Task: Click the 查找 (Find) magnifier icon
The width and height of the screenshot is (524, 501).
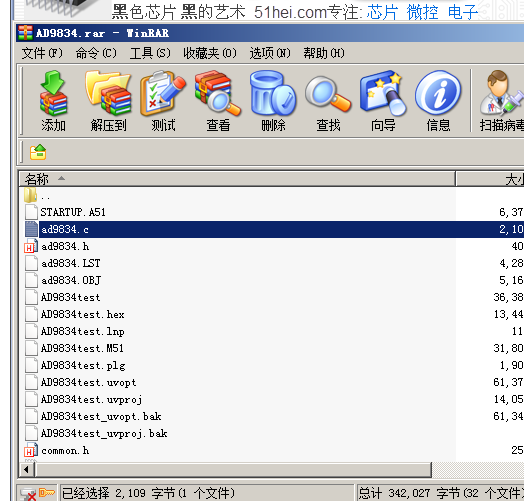Action: pos(328,94)
